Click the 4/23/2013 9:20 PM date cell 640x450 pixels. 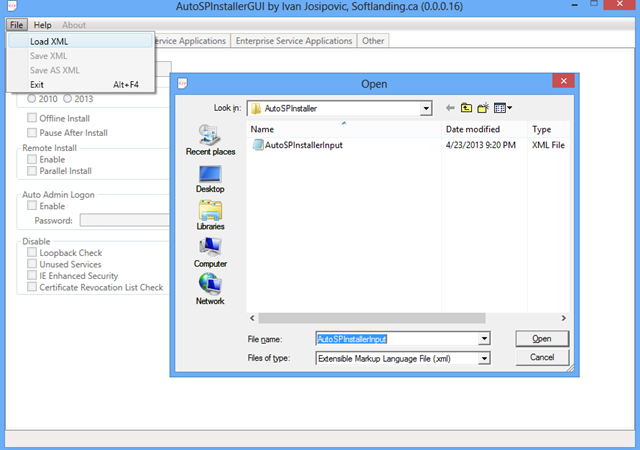click(x=481, y=145)
